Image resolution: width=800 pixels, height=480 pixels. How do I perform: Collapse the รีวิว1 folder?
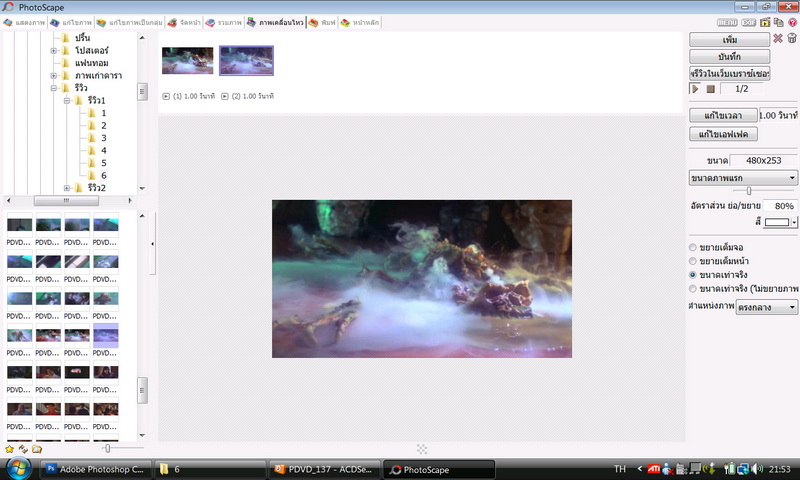66,100
